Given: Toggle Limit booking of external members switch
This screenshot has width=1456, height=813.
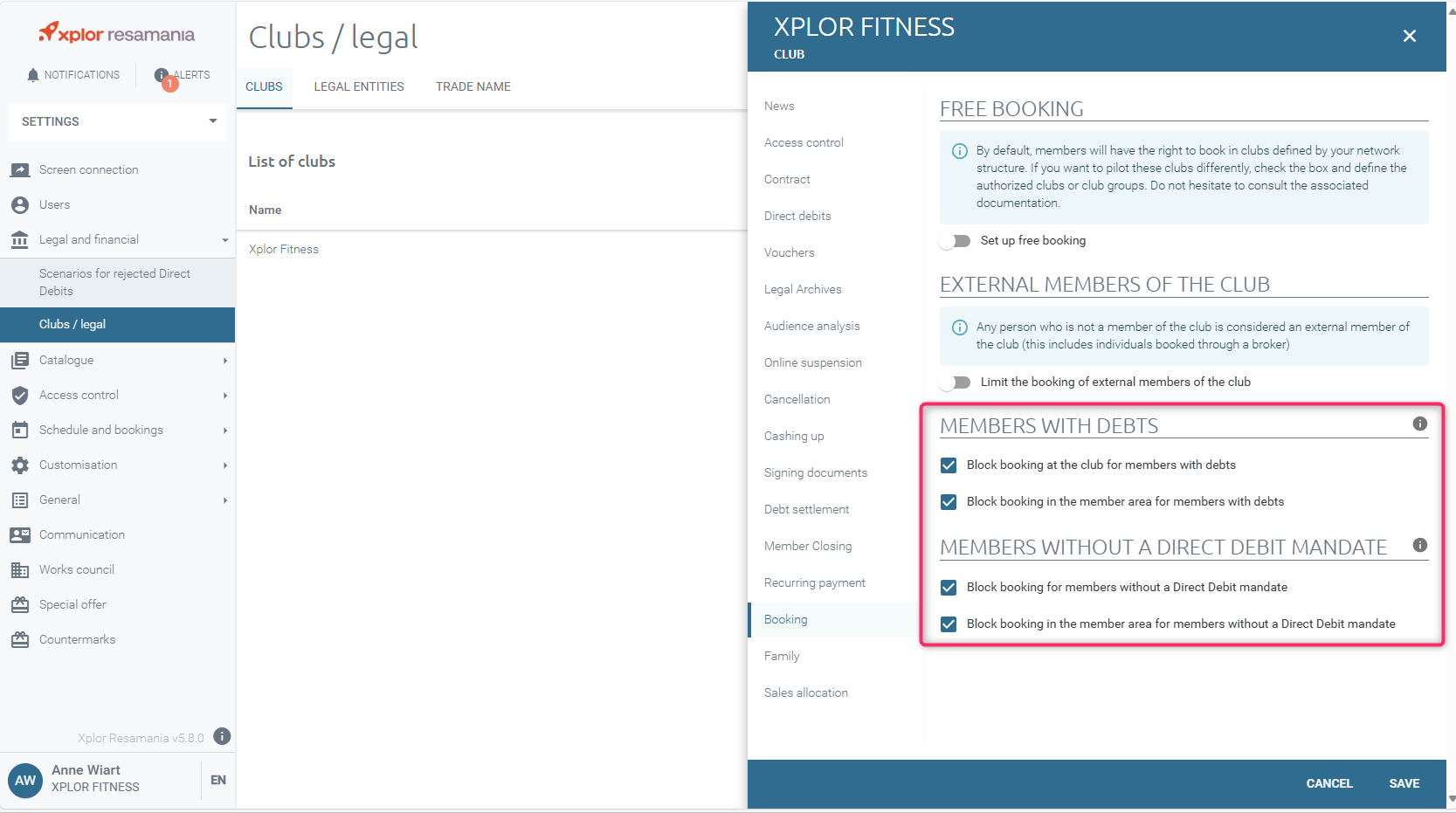Looking at the screenshot, I should pos(956,382).
